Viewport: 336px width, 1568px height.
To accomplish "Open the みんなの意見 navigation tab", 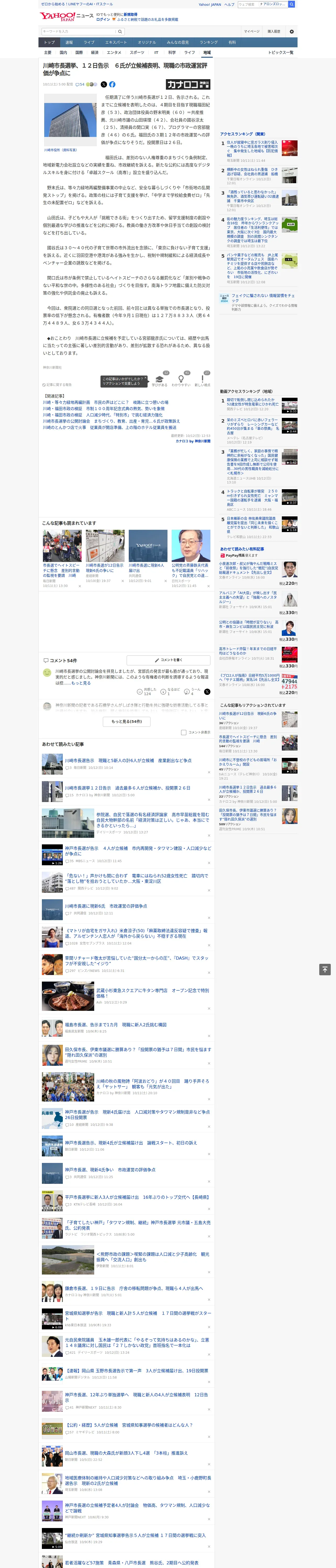I will tap(177, 43).
